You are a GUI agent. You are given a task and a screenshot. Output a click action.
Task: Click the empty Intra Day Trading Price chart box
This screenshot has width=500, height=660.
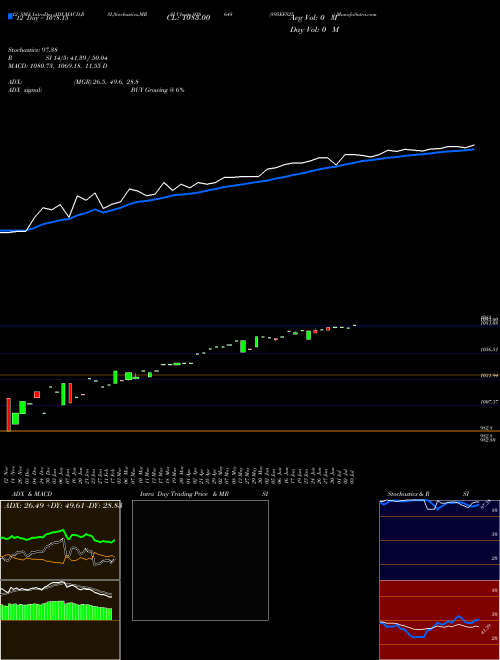tap(200, 560)
